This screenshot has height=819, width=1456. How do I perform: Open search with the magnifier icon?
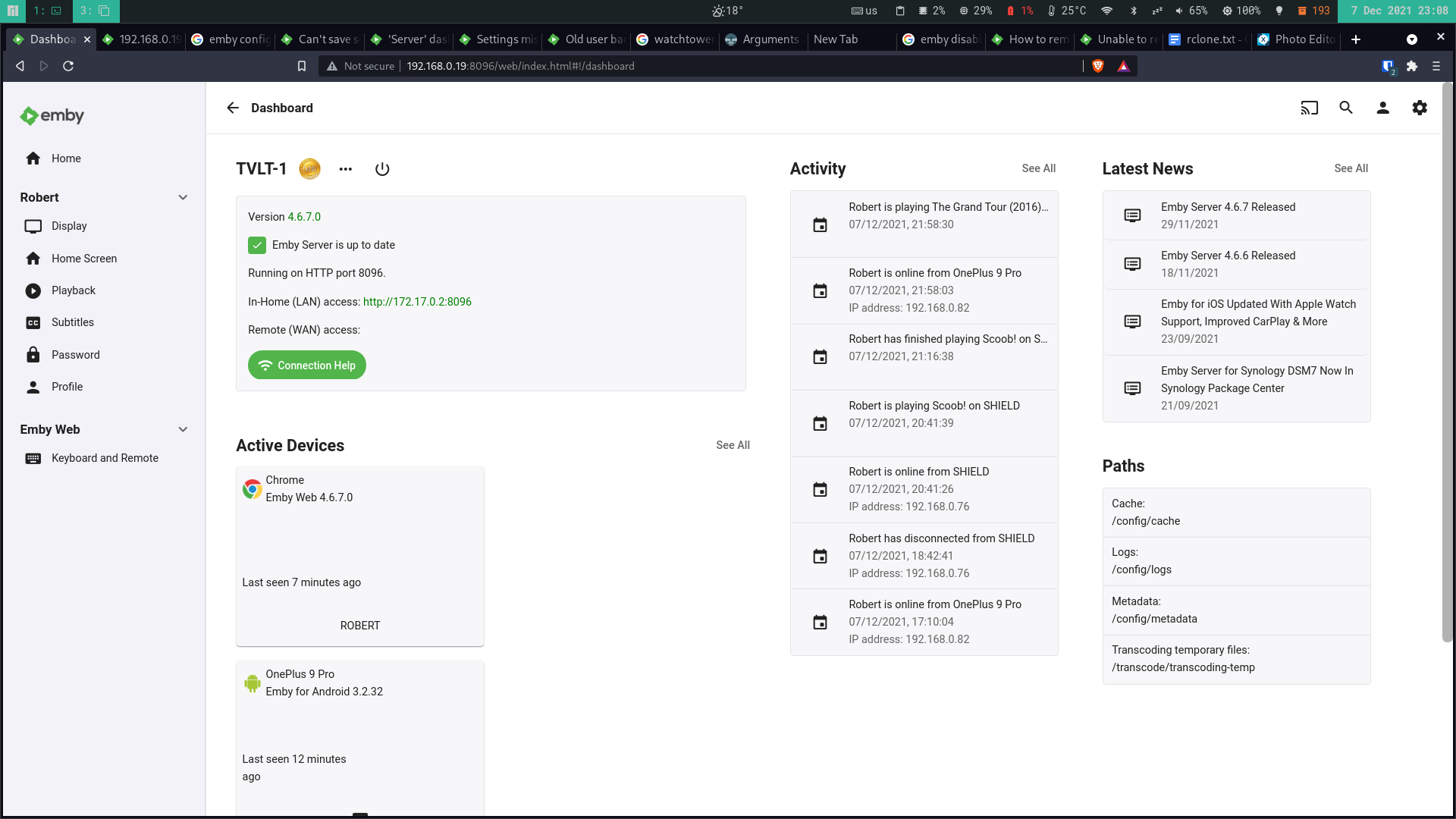click(1346, 108)
